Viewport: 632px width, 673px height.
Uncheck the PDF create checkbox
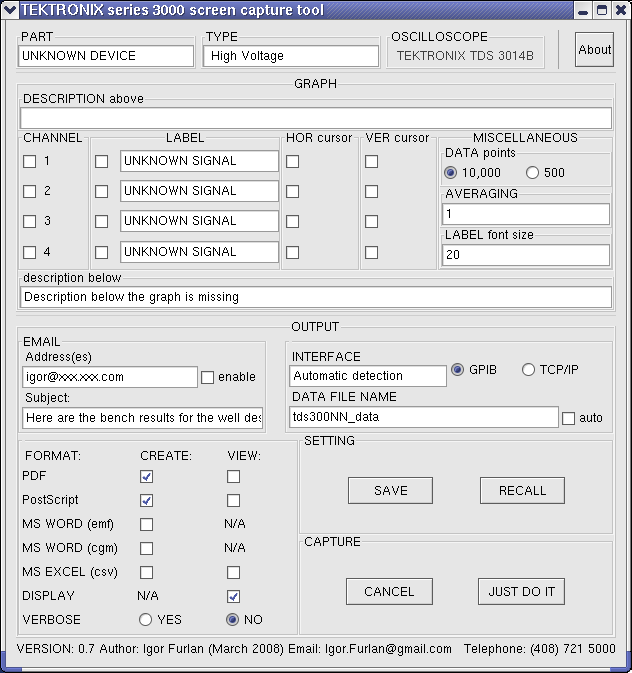pos(147,477)
